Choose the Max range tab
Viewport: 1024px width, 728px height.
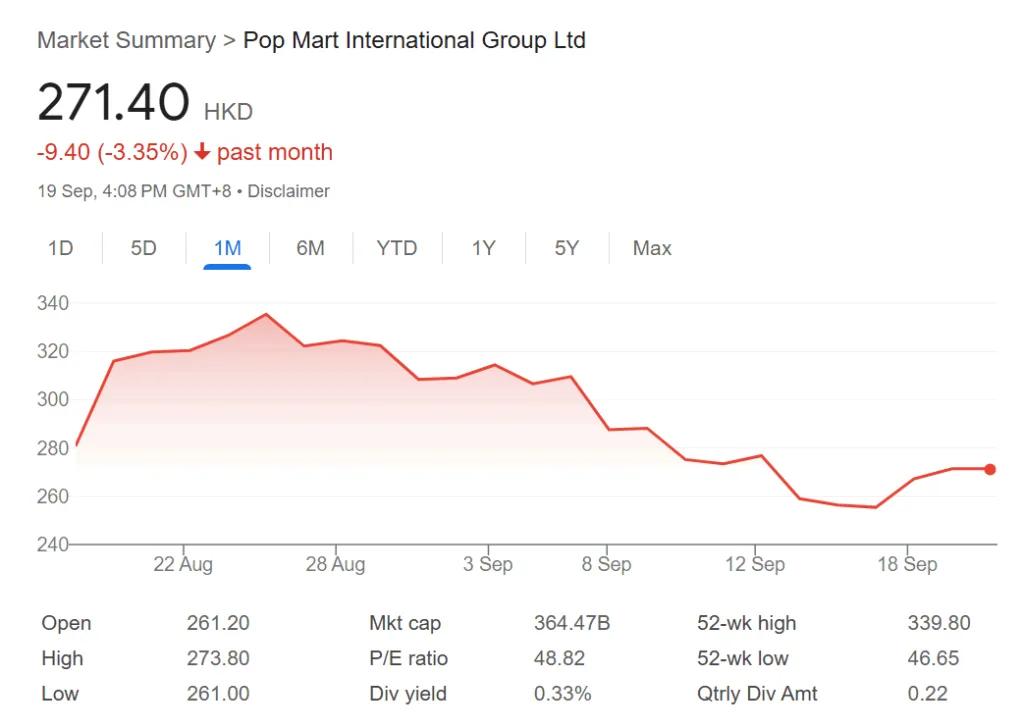point(652,248)
